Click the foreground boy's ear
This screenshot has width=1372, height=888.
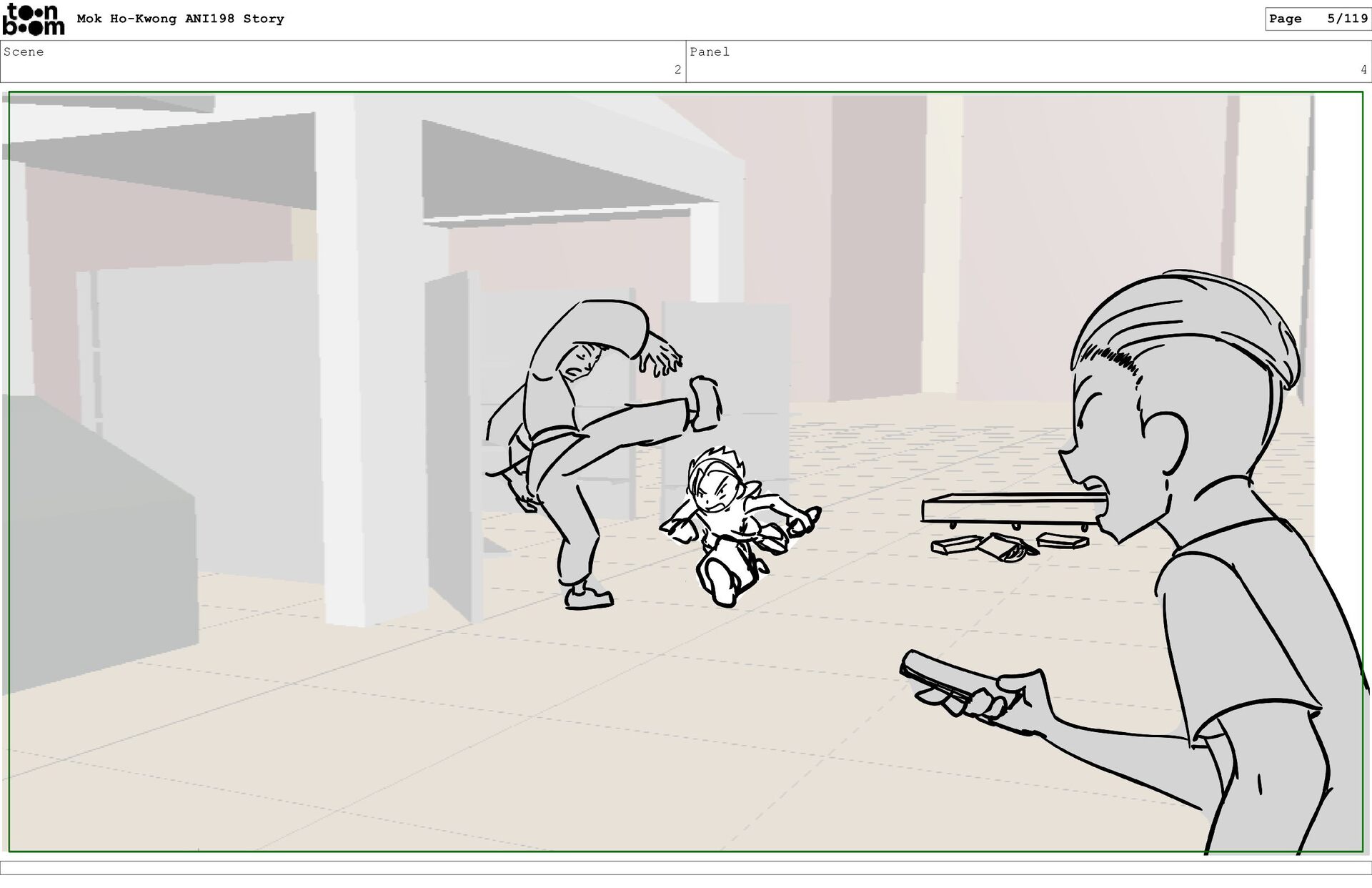pos(1166,443)
